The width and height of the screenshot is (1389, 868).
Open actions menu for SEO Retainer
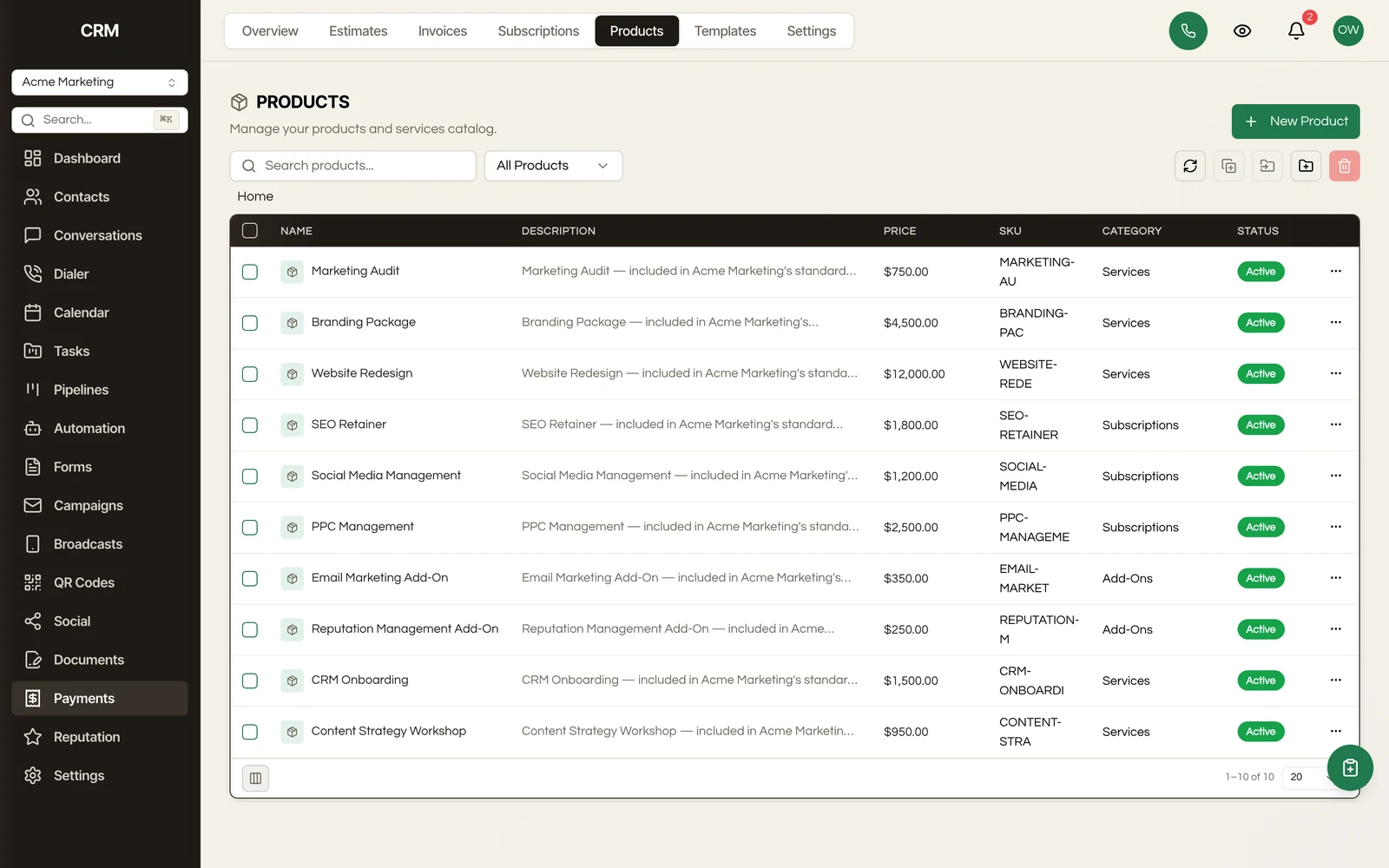tap(1336, 425)
